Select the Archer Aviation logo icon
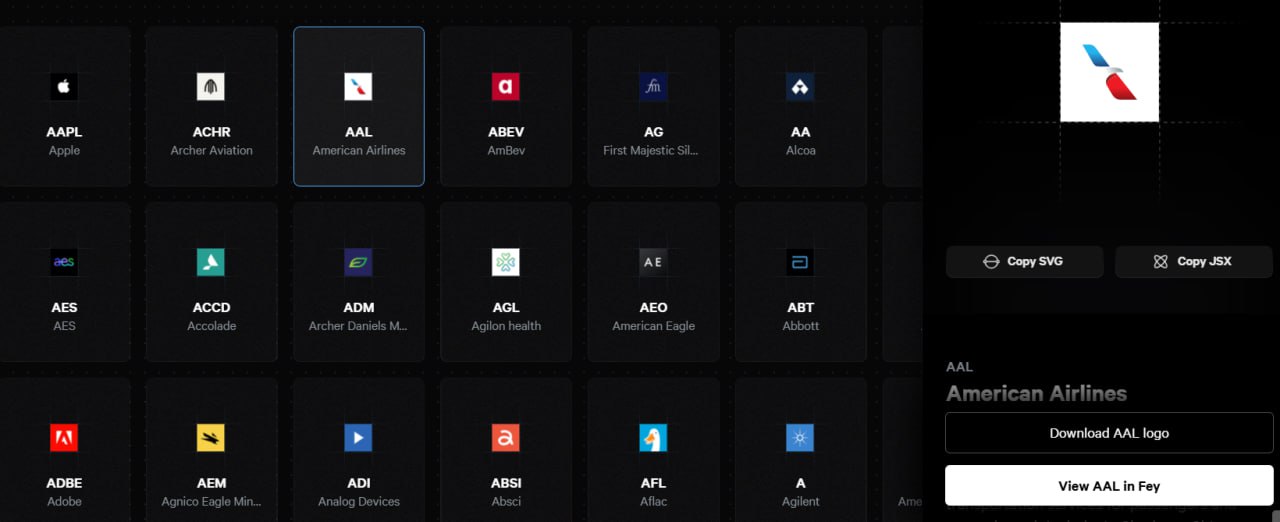This screenshot has width=1280, height=522. click(x=211, y=87)
